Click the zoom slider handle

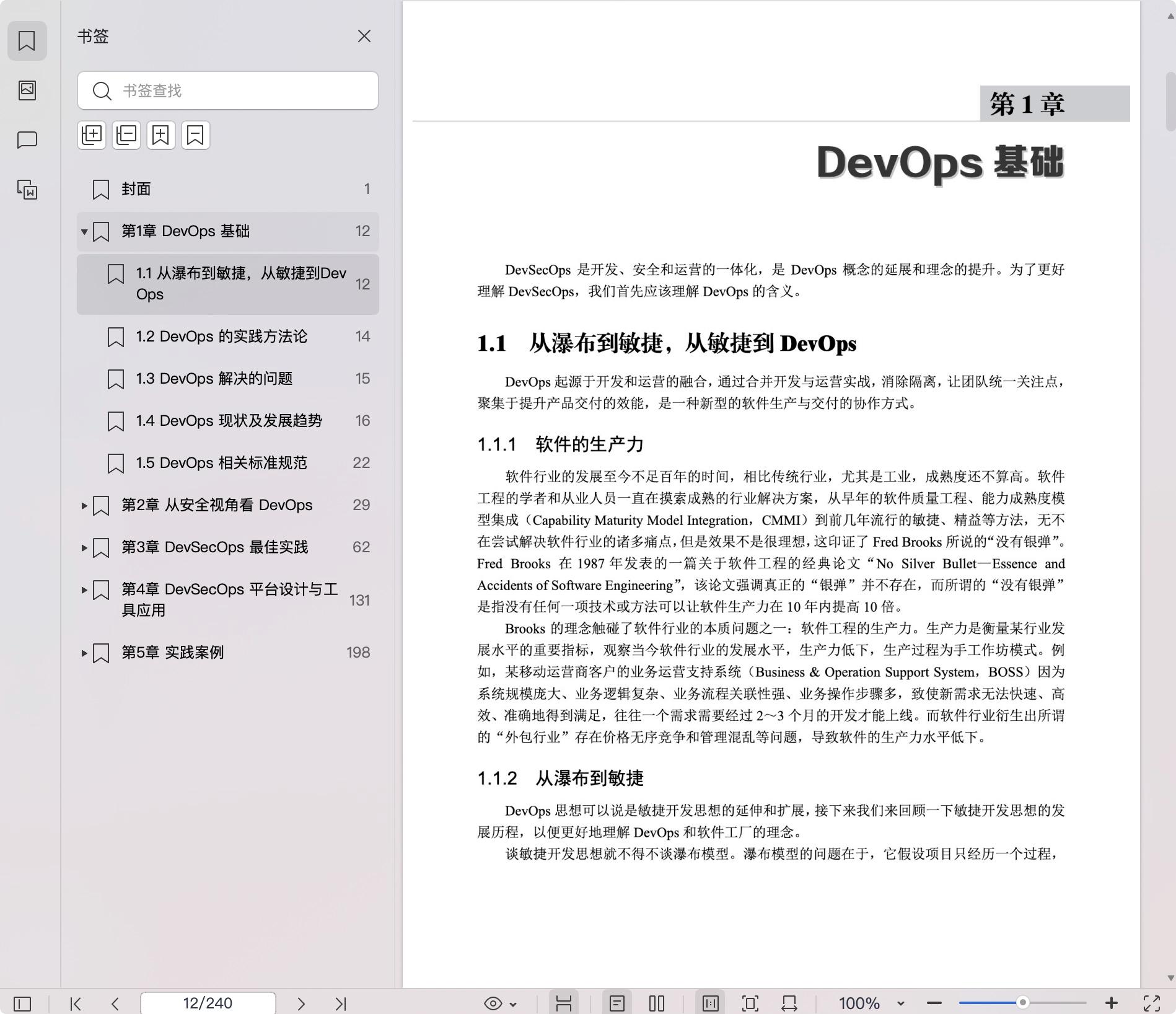pyautogui.click(x=1023, y=1002)
